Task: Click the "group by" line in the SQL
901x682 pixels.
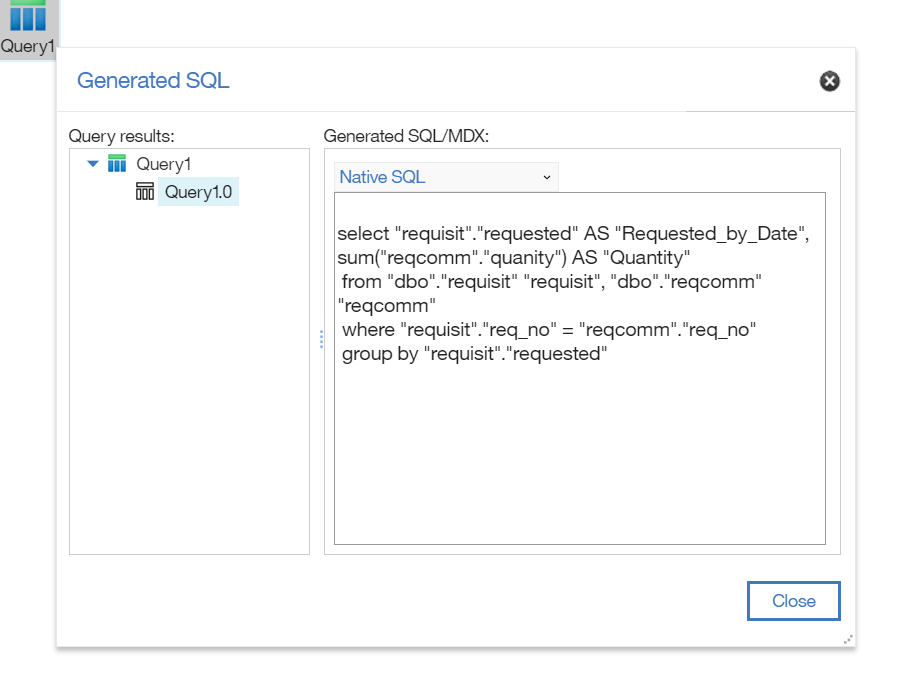Action: pos(474,353)
